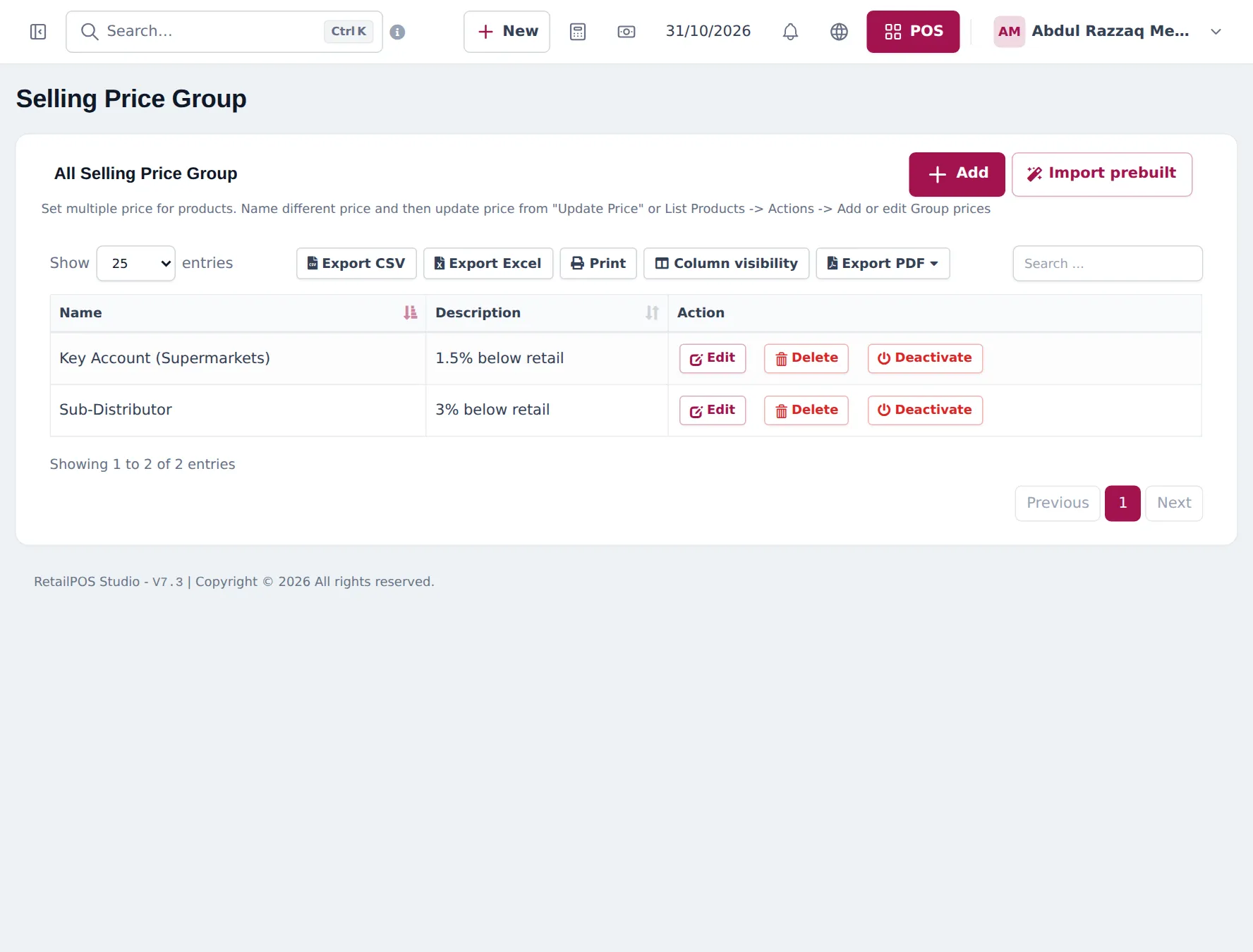Click the AM user avatar

[1009, 32]
